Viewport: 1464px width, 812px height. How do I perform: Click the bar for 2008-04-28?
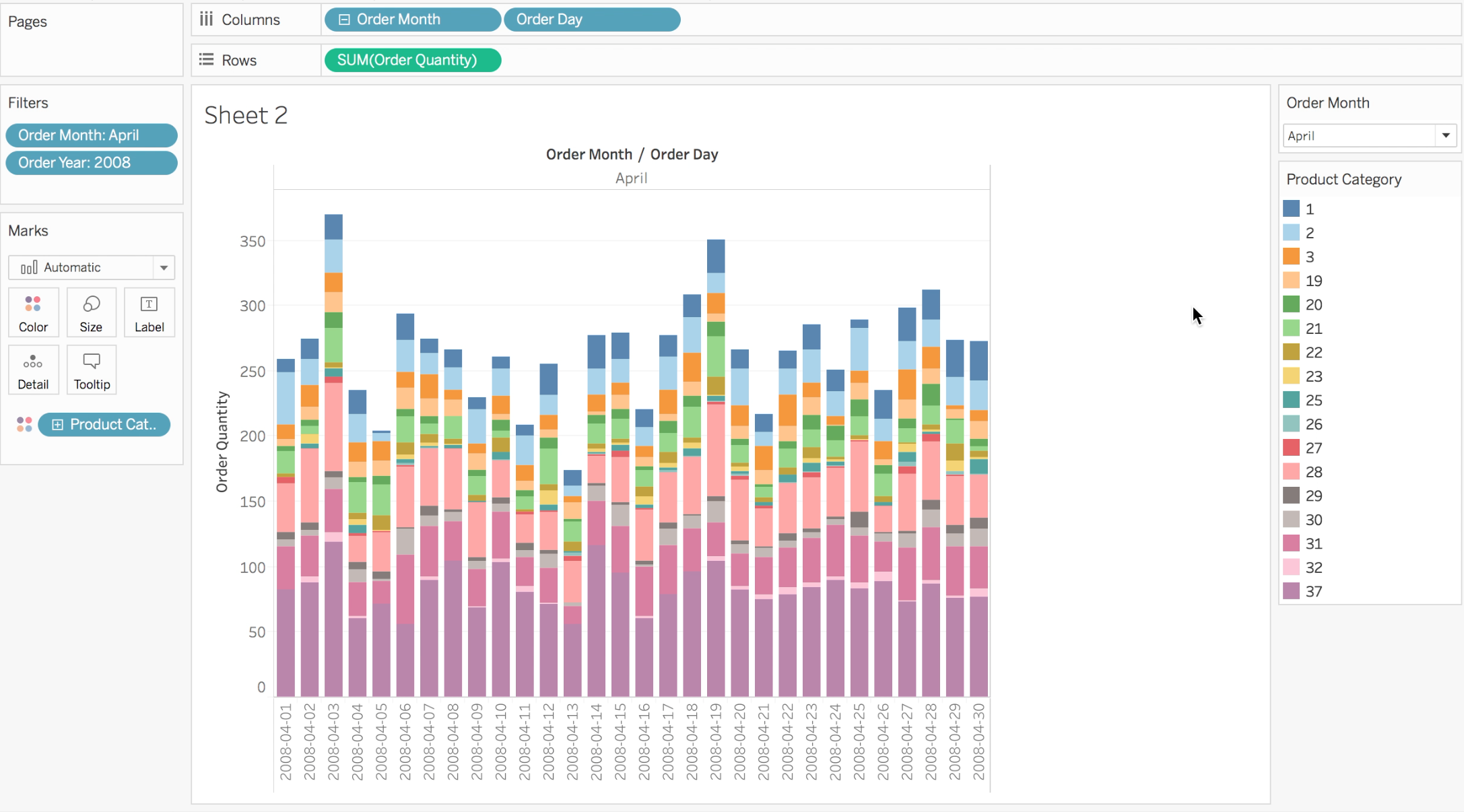point(931,493)
